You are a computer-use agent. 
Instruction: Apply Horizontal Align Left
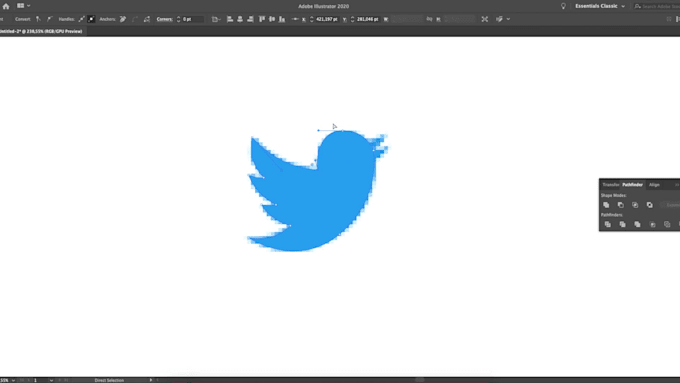[x=230, y=19]
